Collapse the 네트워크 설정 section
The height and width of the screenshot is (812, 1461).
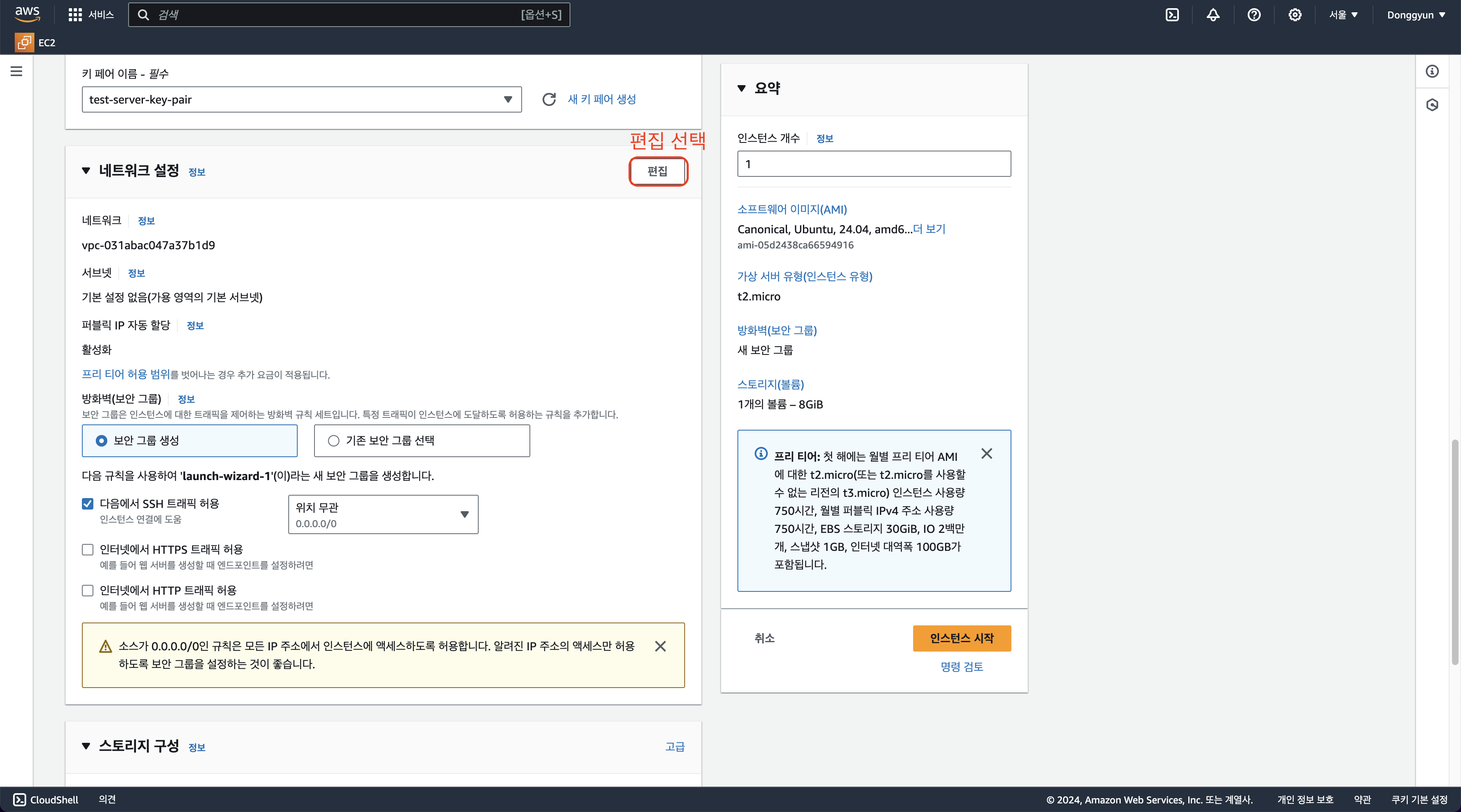(x=86, y=171)
